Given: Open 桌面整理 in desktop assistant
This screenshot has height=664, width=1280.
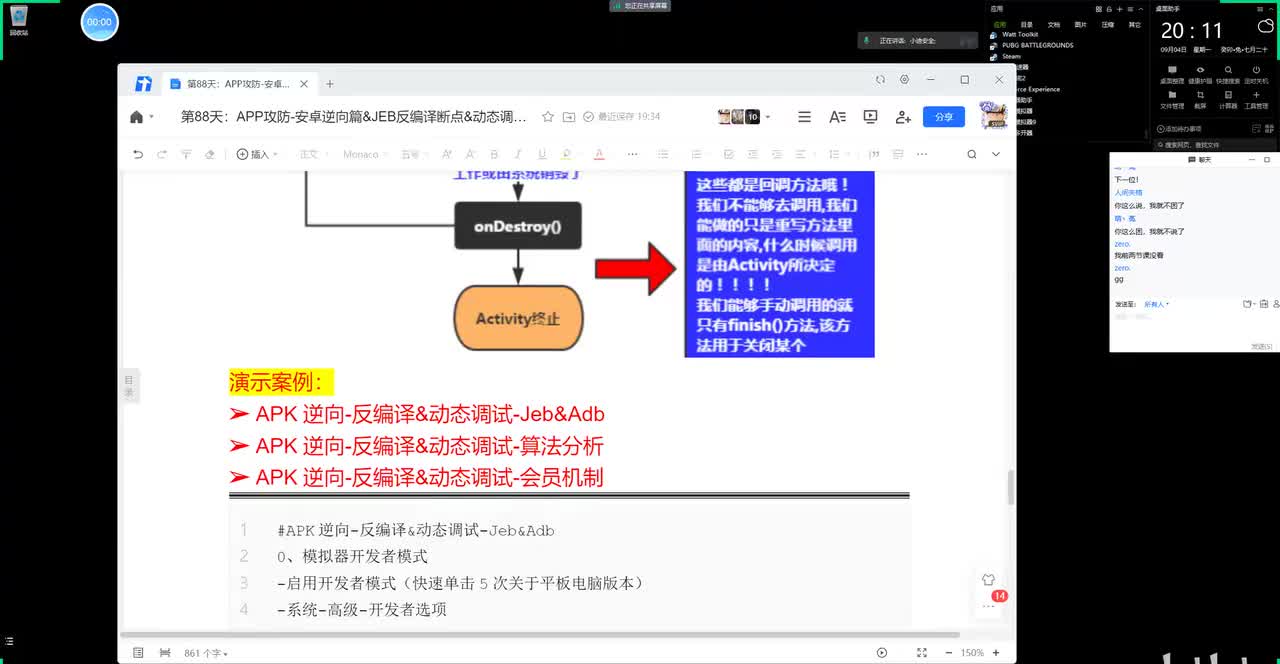Looking at the screenshot, I should [x=1172, y=75].
